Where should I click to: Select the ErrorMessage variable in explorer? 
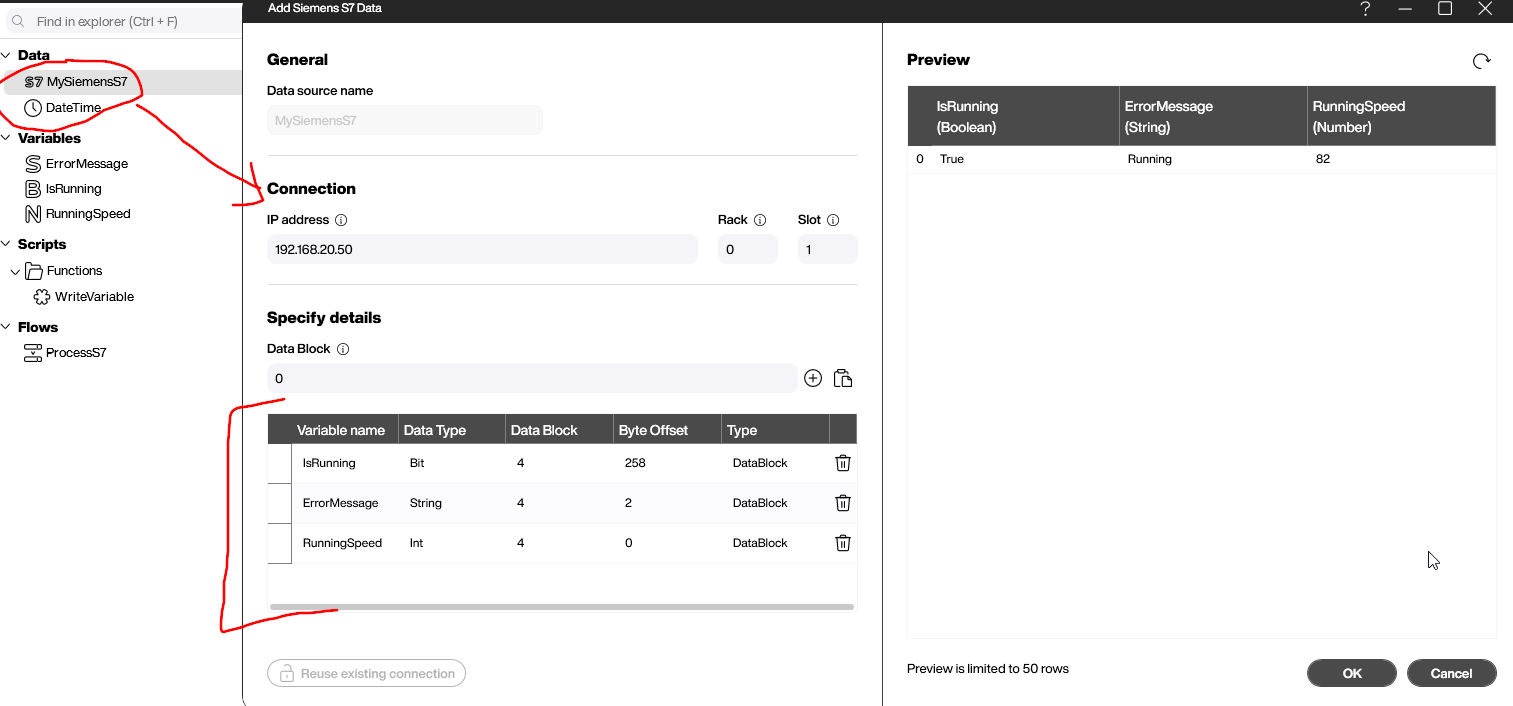coord(87,164)
